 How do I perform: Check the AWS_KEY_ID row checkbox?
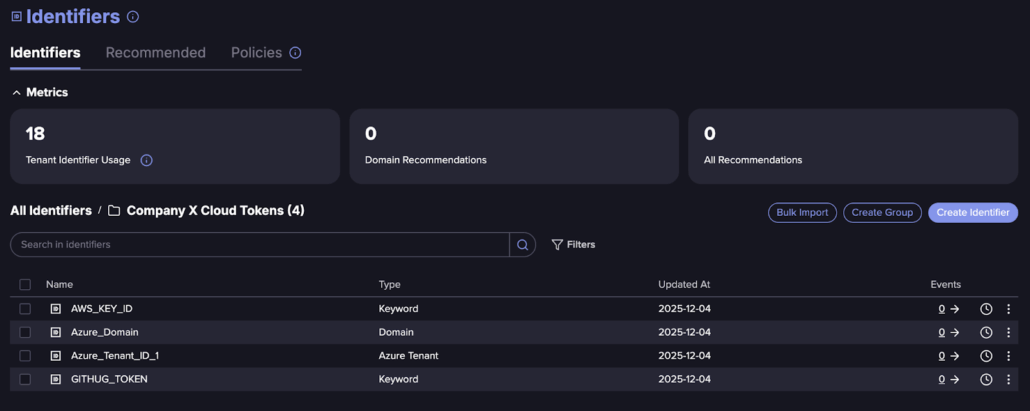(x=25, y=309)
